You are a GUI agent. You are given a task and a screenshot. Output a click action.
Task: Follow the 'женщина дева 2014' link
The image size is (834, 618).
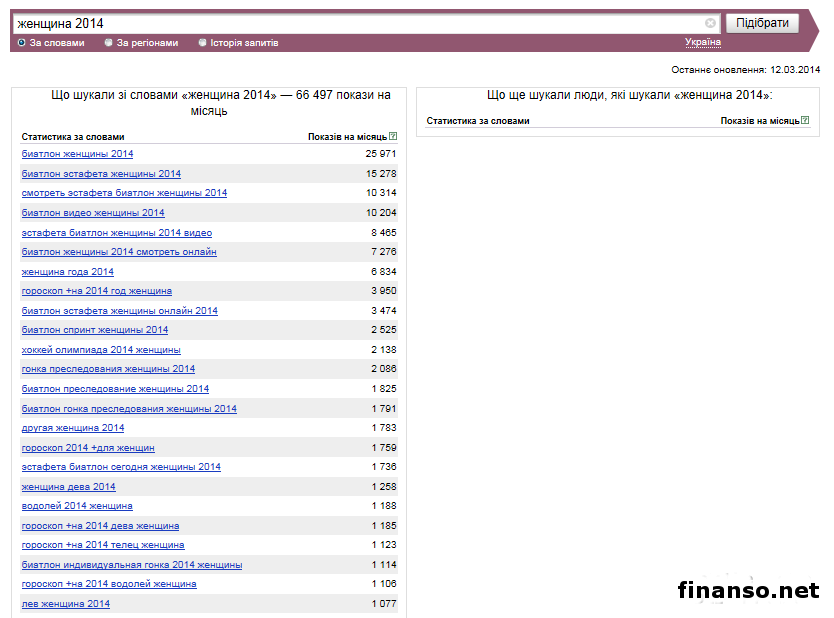click(68, 487)
